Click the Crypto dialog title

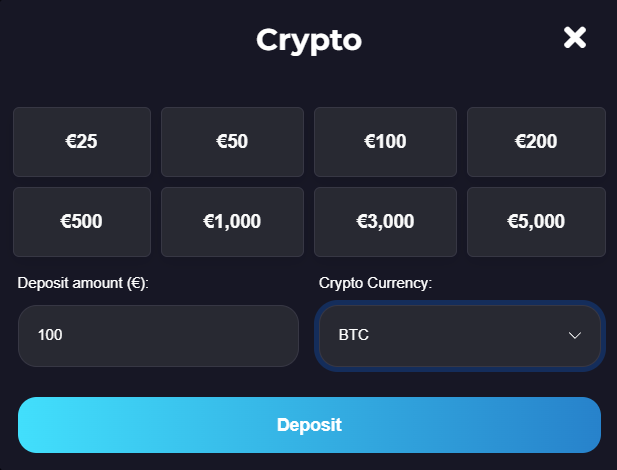coord(308,40)
